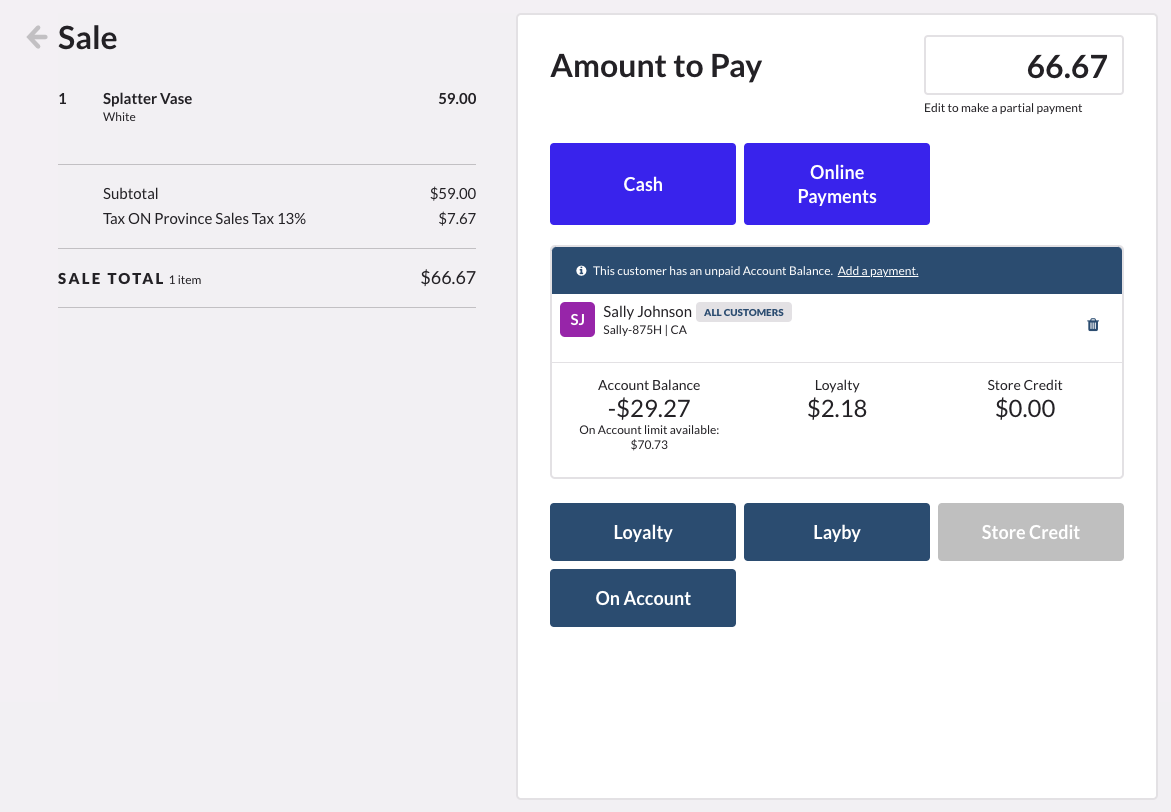Click the SJ customer avatar
Image resolution: width=1171 pixels, height=812 pixels.
pyautogui.click(x=577, y=320)
